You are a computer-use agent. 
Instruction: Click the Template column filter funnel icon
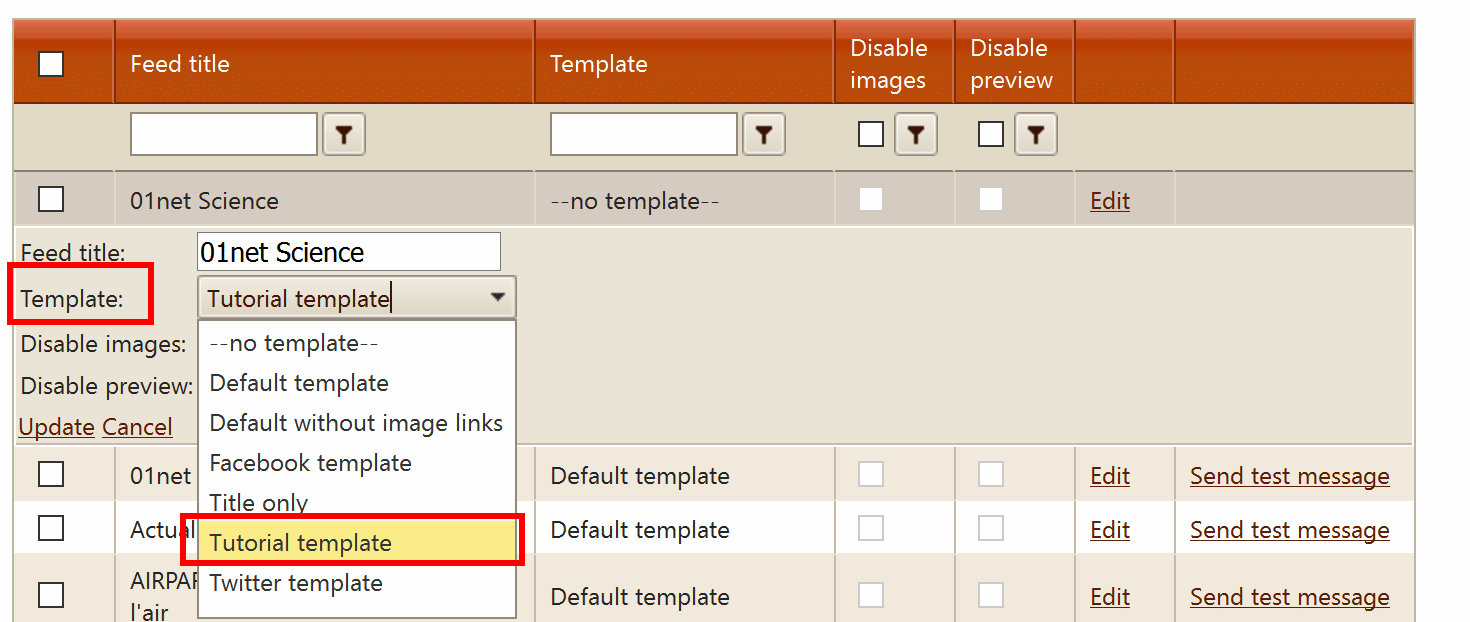[764, 135]
